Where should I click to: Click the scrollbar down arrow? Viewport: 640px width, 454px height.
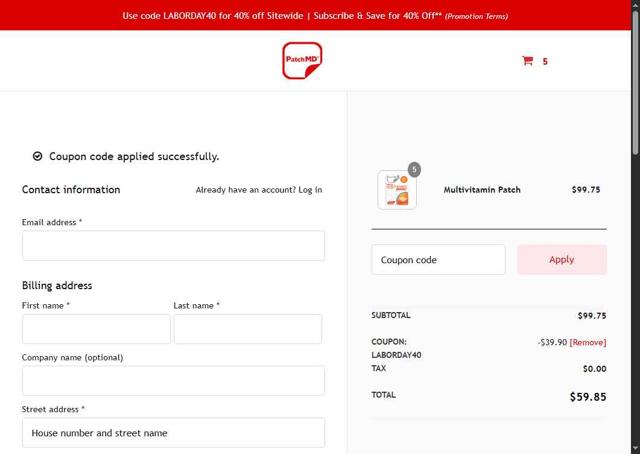pyautogui.click(x=636, y=450)
